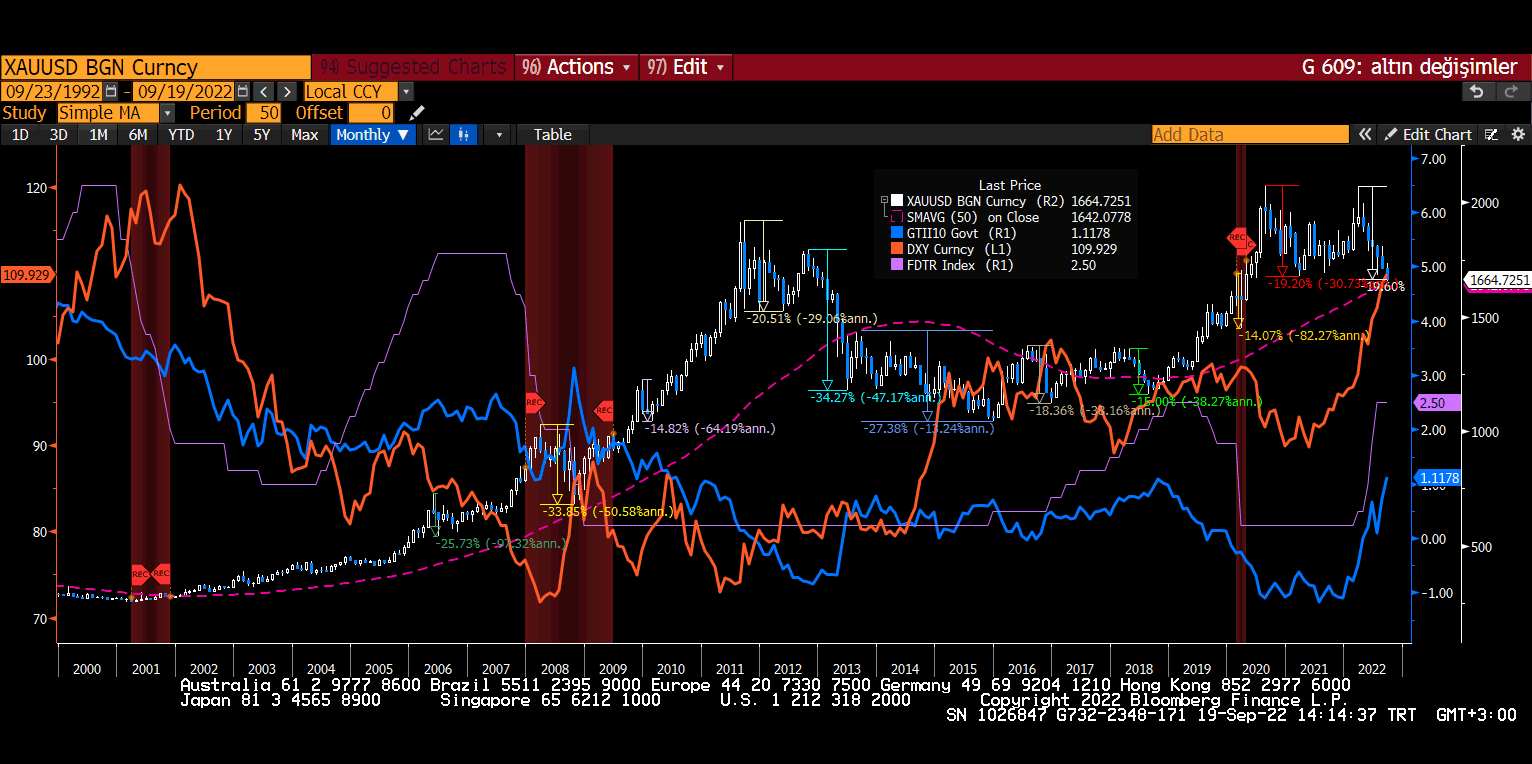Shift date range forward with right arrow
This screenshot has height=764, width=1532.
pos(286,91)
